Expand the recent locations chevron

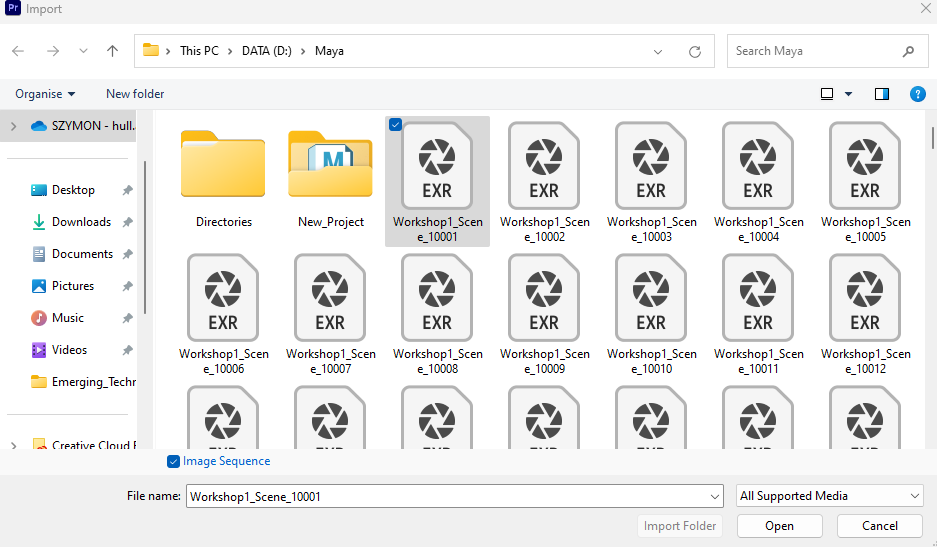[83, 51]
